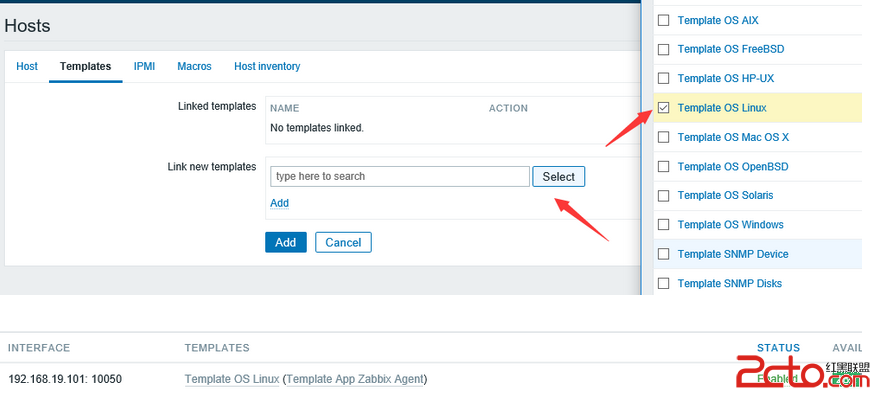Check the Template OS Mac OS X box
The height and width of the screenshot is (398, 873).
tap(663, 137)
